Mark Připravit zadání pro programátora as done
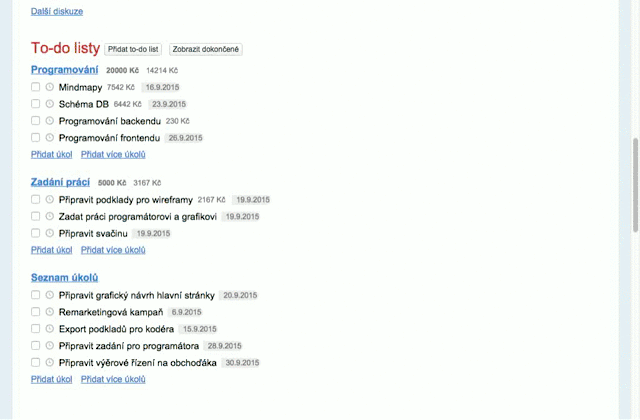640x420 pixels. pos(36,346)
